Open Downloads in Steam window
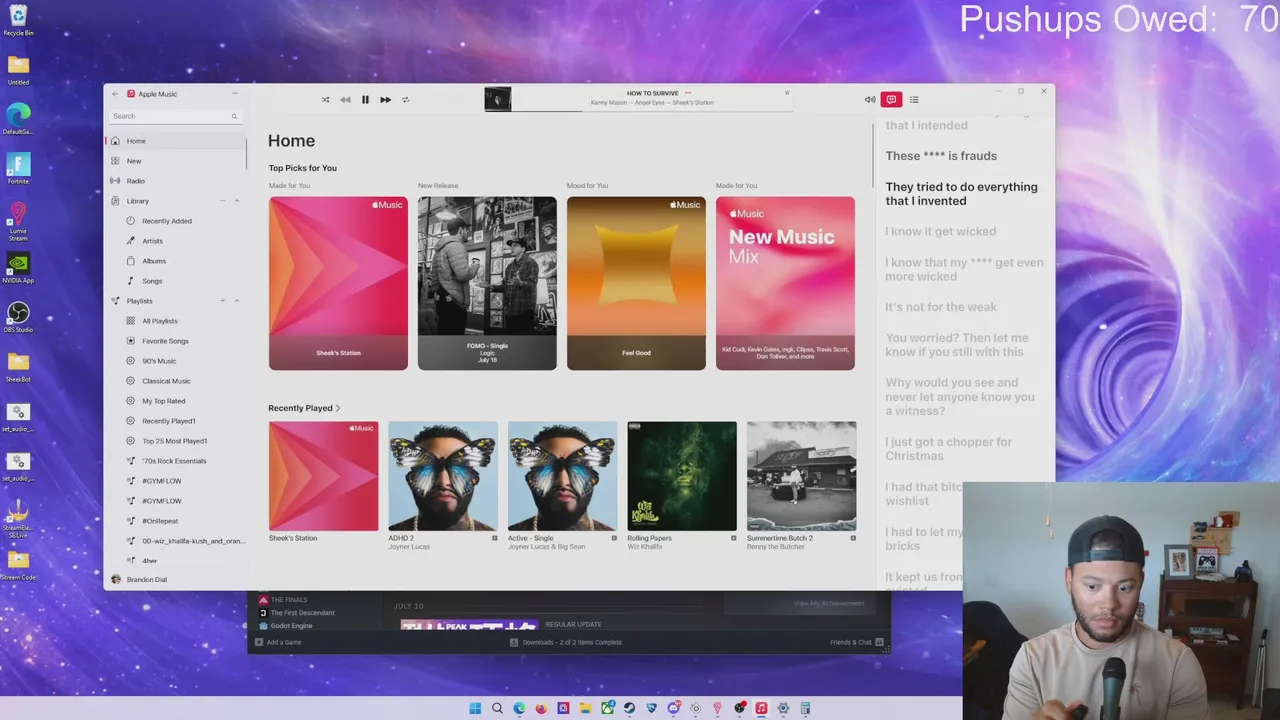 [566, 642]
